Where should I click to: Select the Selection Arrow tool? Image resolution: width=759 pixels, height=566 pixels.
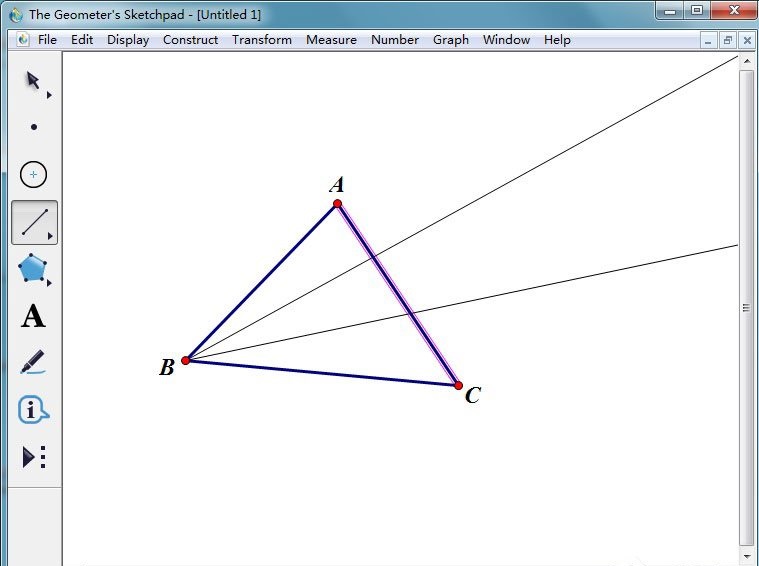click(x=32, y=80)
